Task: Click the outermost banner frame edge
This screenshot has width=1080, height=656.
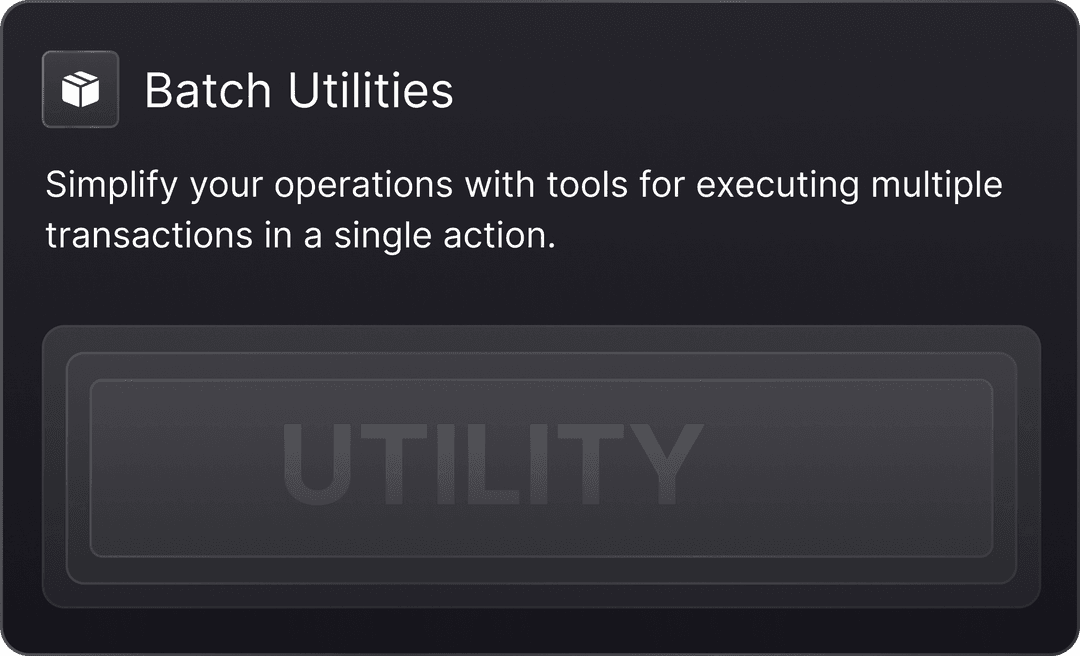Action: (x=540, y=328)
